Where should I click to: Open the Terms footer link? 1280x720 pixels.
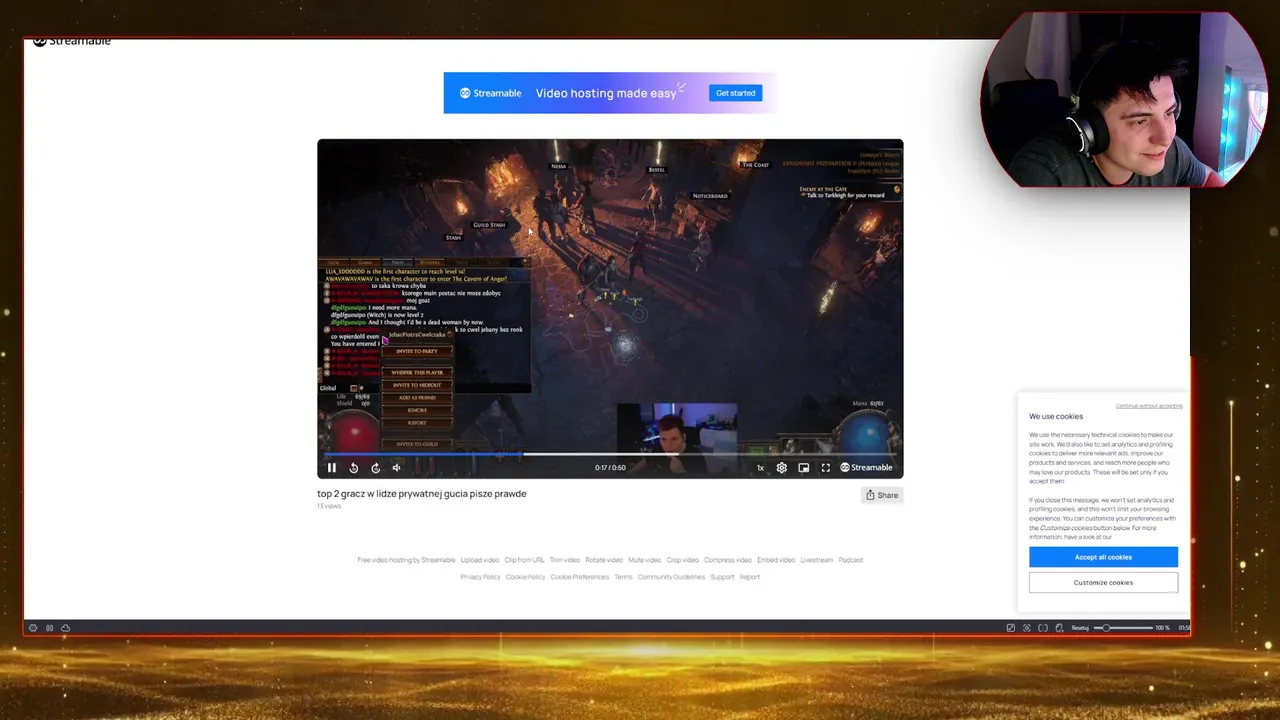623,577
